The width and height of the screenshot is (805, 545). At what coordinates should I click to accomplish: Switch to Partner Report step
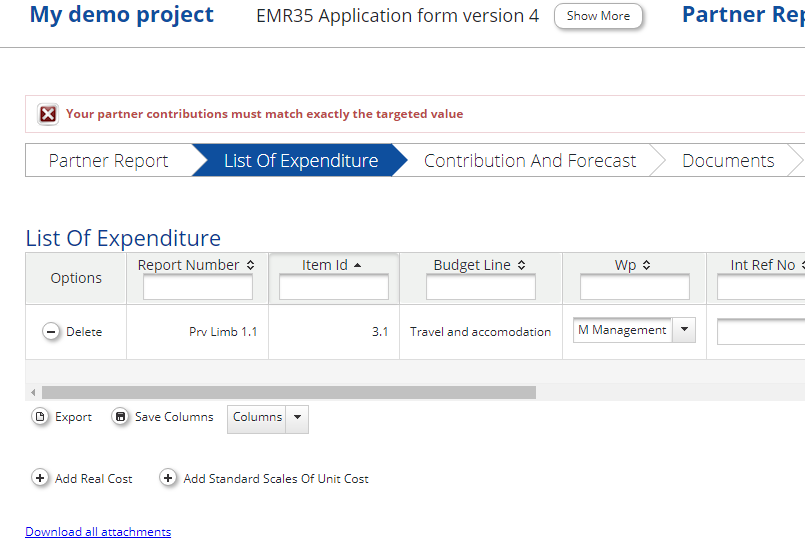108,161
